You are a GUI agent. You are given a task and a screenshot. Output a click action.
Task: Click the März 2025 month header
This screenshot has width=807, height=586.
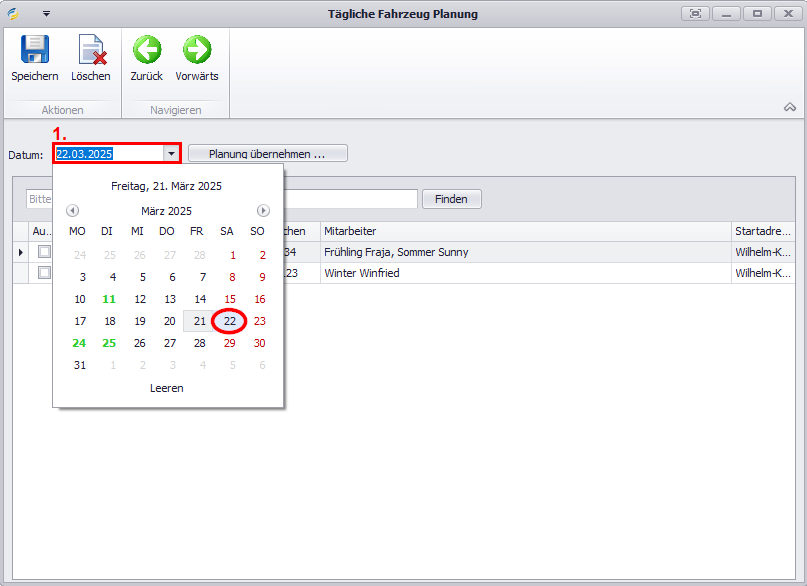[x=166, y=211]
